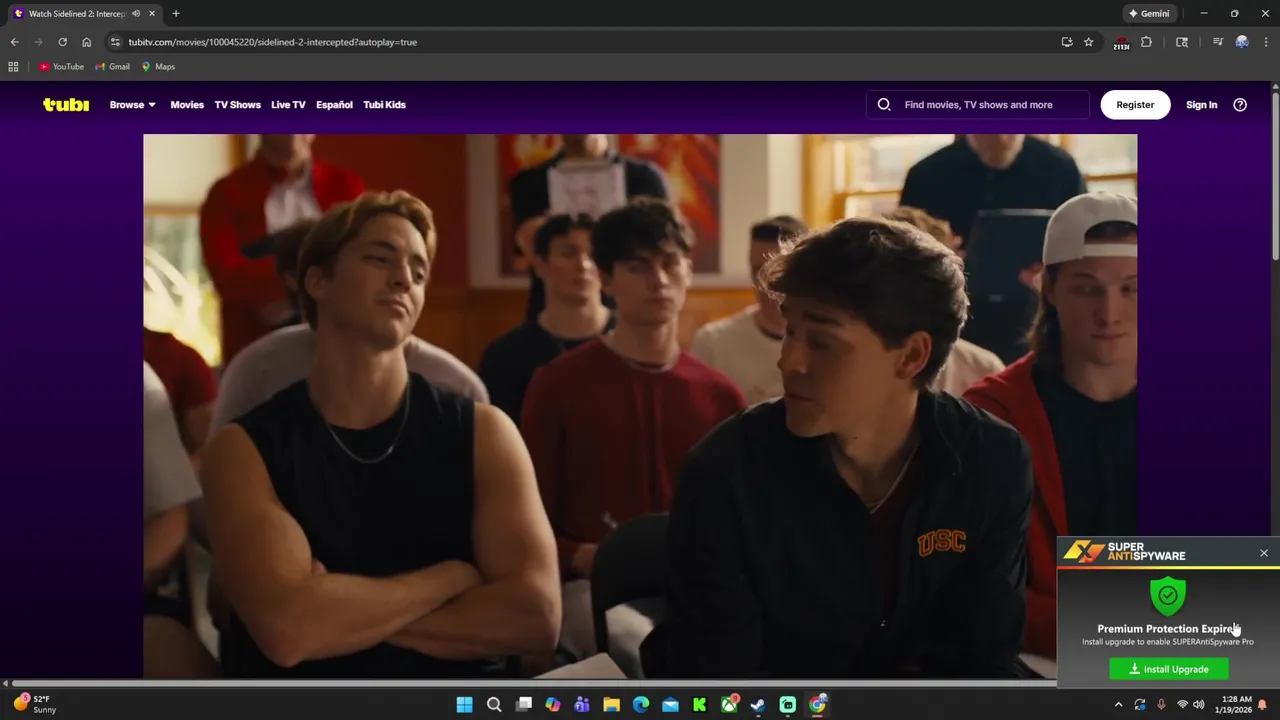Open the Windows Start menu

tap(464, 705)
